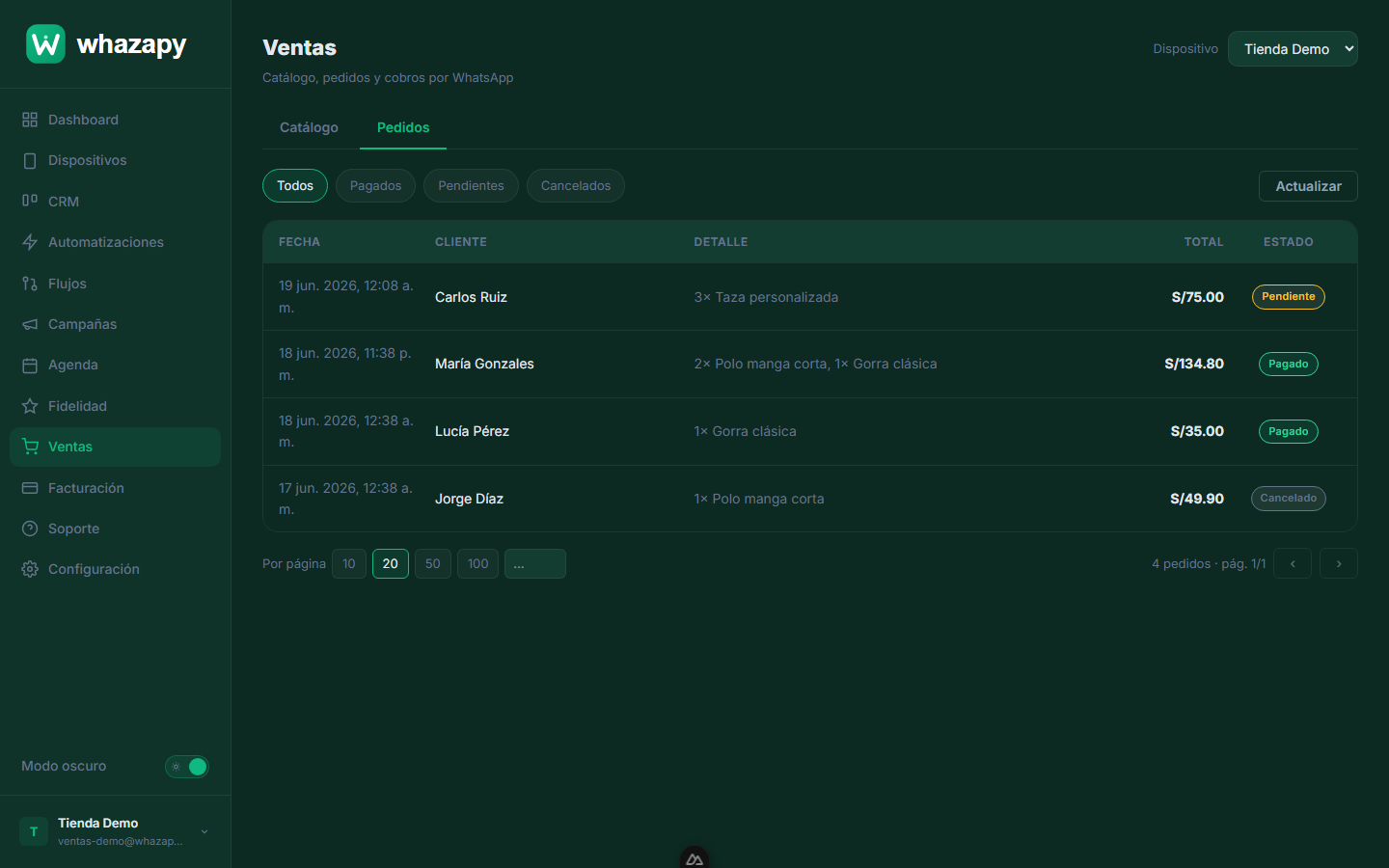Click detail '1× Gorra clásica'
The height and width of the screenshot is (868, 1389).
[x=745, y=431]
